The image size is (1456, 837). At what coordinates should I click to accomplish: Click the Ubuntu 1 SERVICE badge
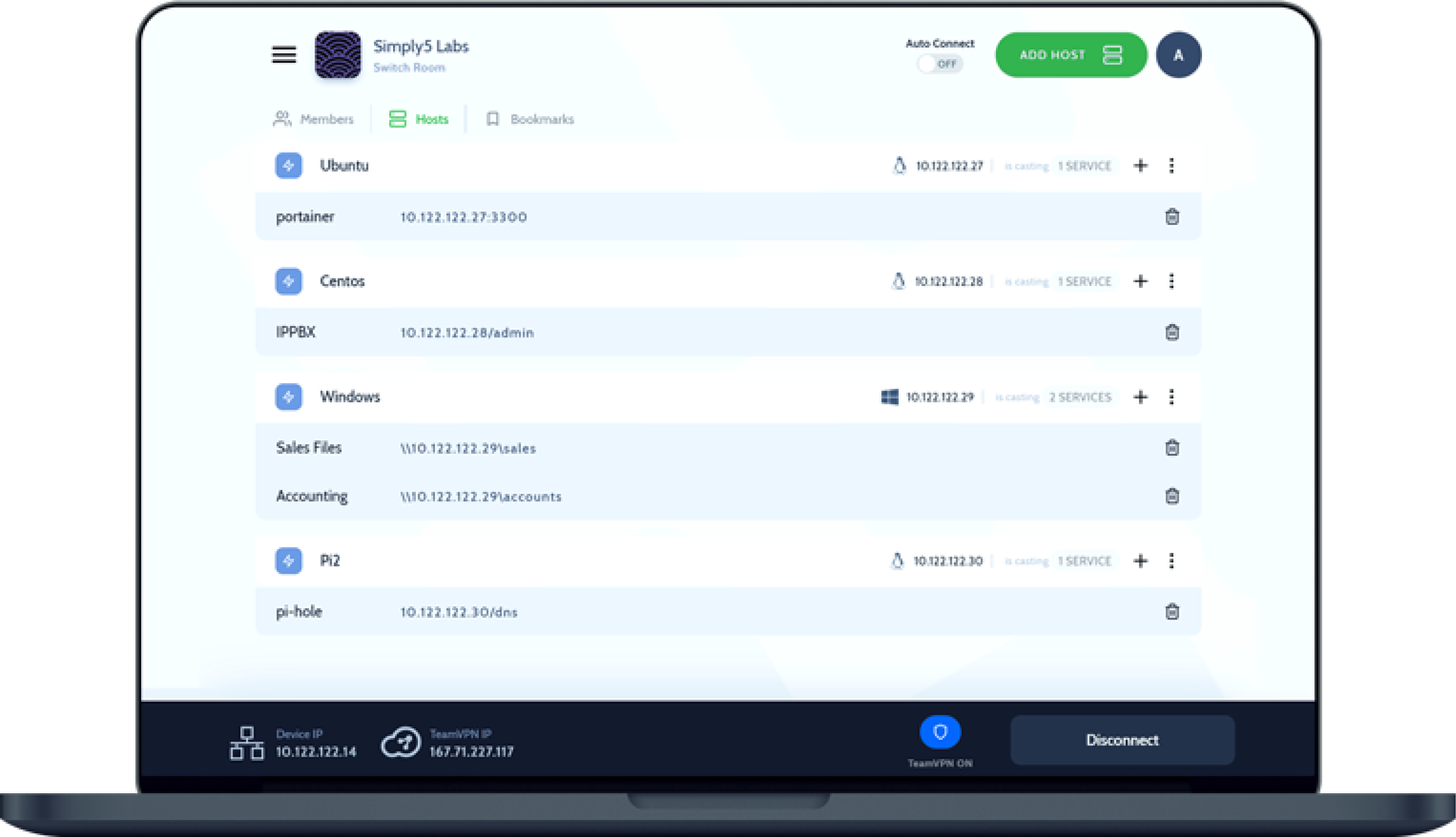(1084, 166)
